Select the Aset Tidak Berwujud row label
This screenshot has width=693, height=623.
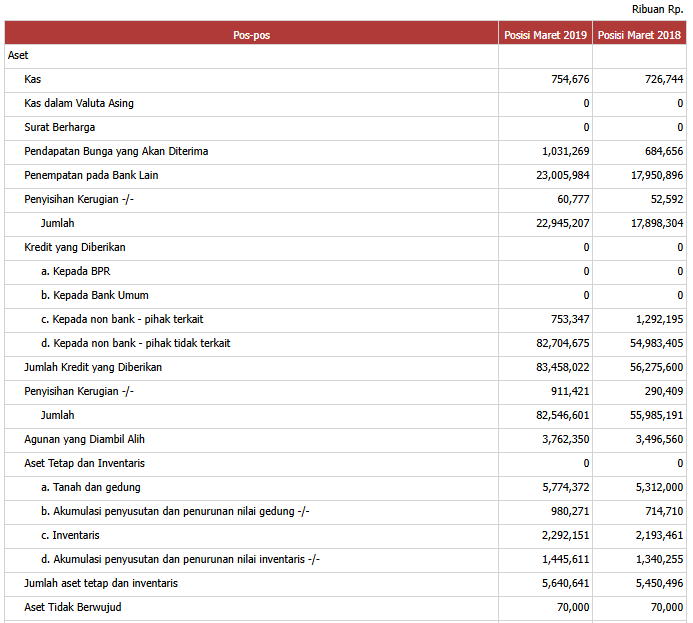(x=73, y=607)
